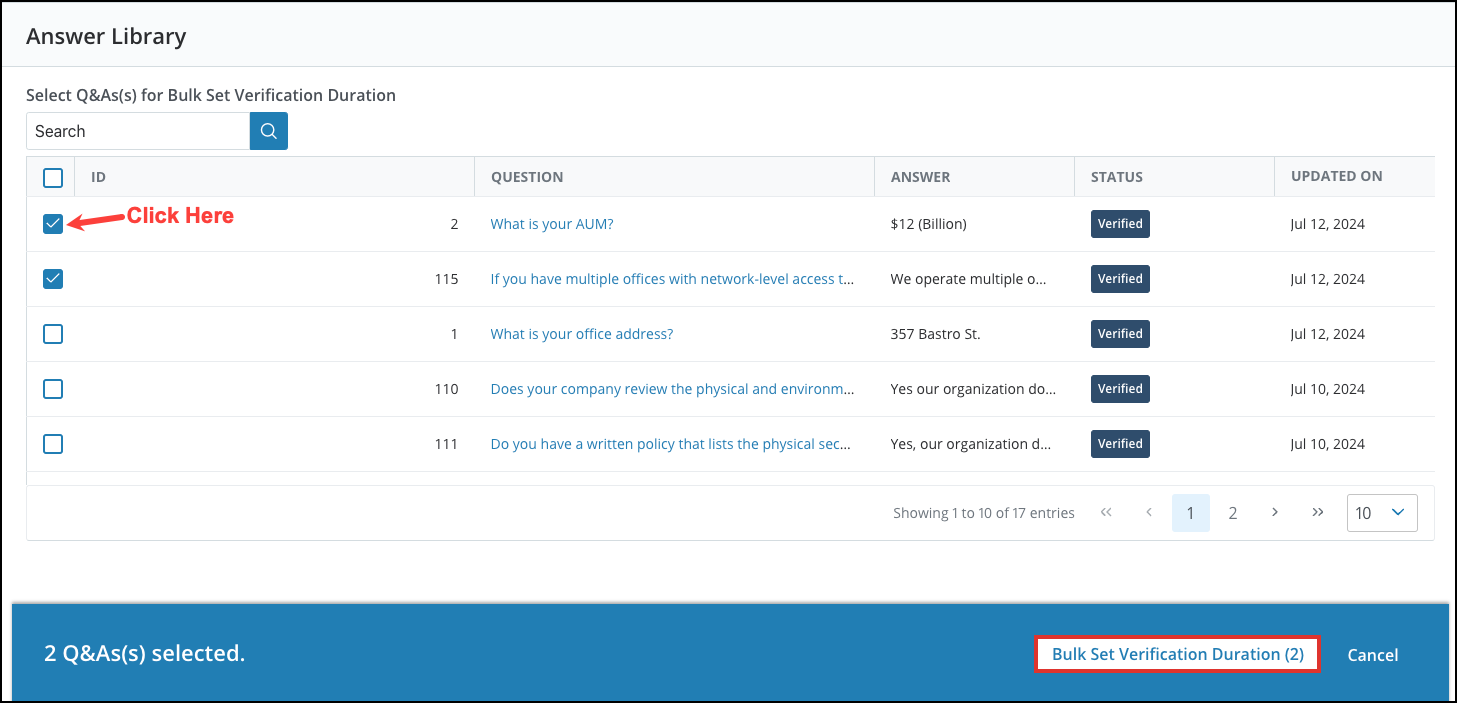The image size is (1457, 703).
Task: Click Bulk Set Verification Duration button
Action: [x=1176, y=654]
